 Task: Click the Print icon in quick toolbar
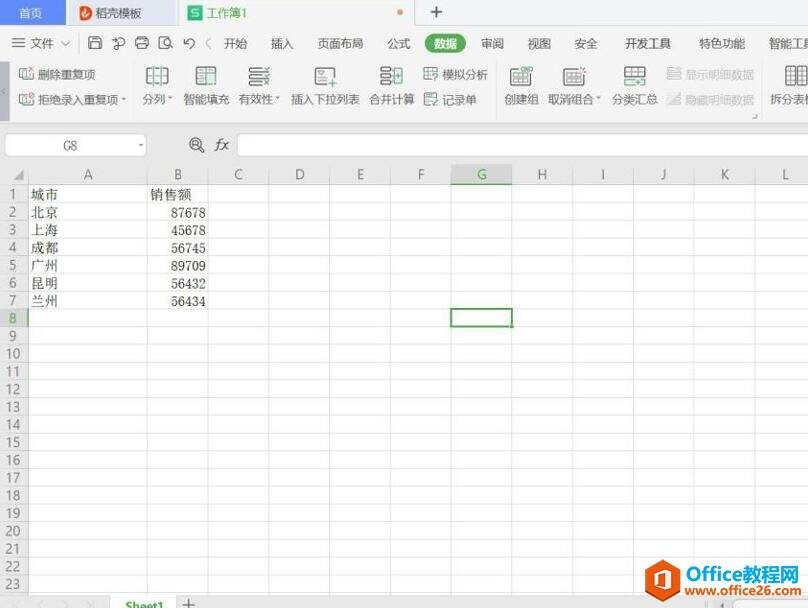(142, 43)
